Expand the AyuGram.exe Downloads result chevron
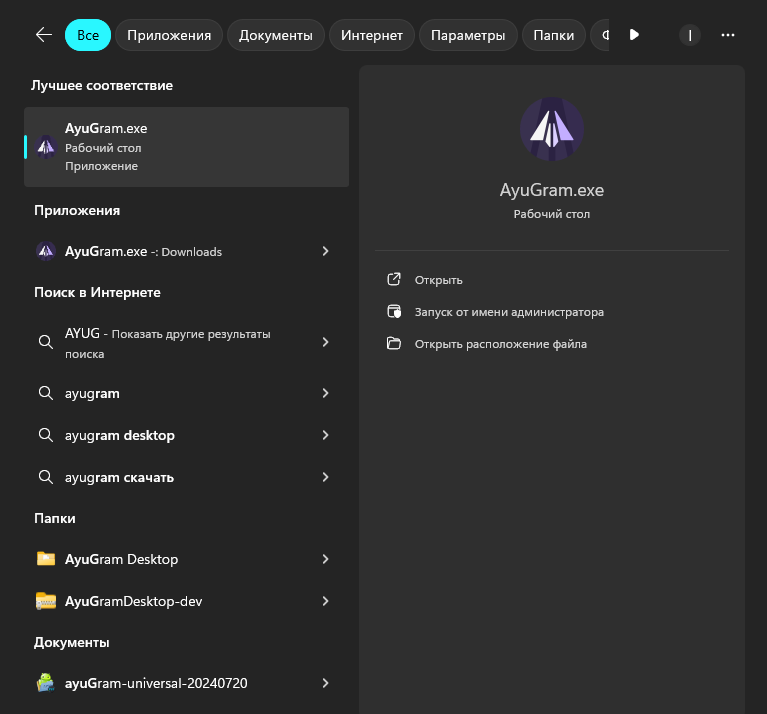The image size is (767, 714). (325, 251)
